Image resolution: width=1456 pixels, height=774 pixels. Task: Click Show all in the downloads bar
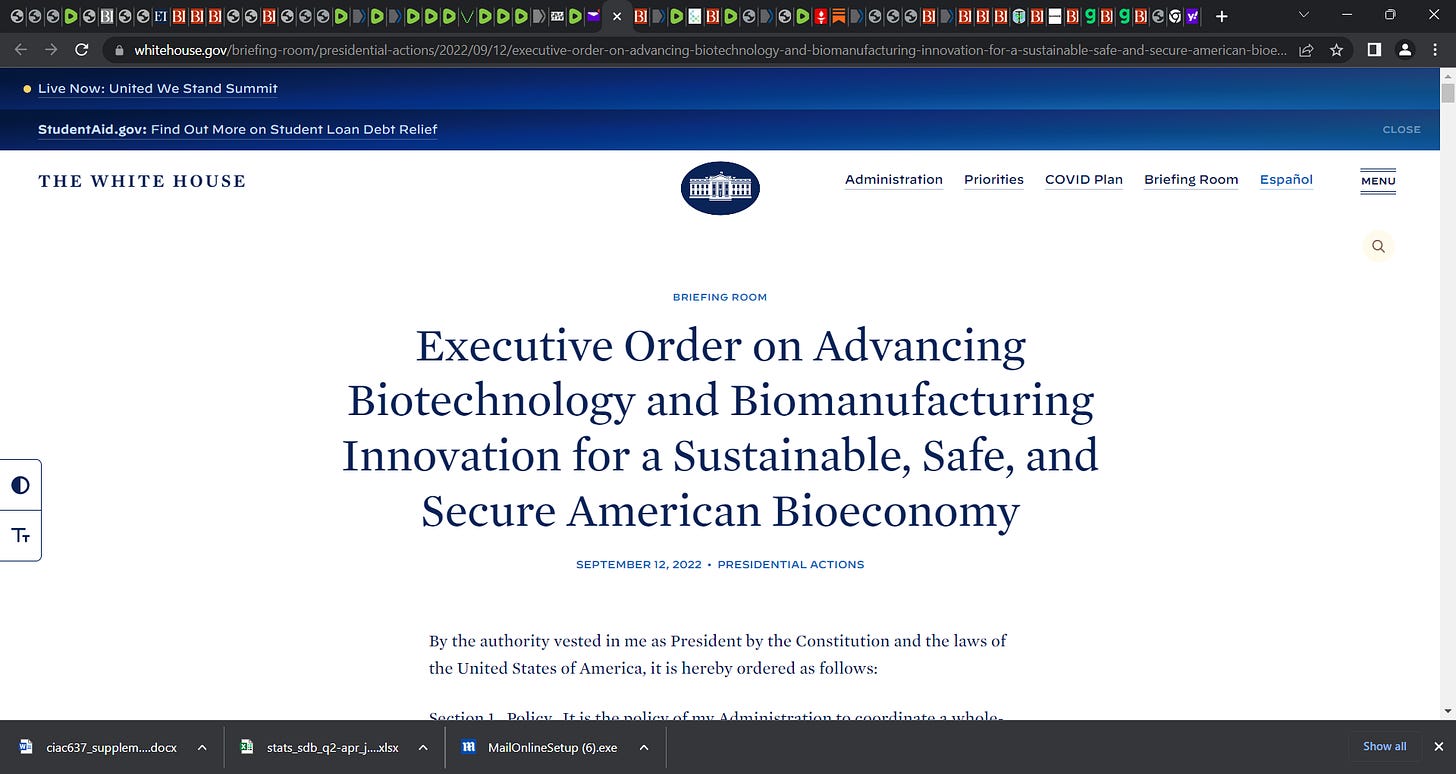click(x=1384, y=746)
